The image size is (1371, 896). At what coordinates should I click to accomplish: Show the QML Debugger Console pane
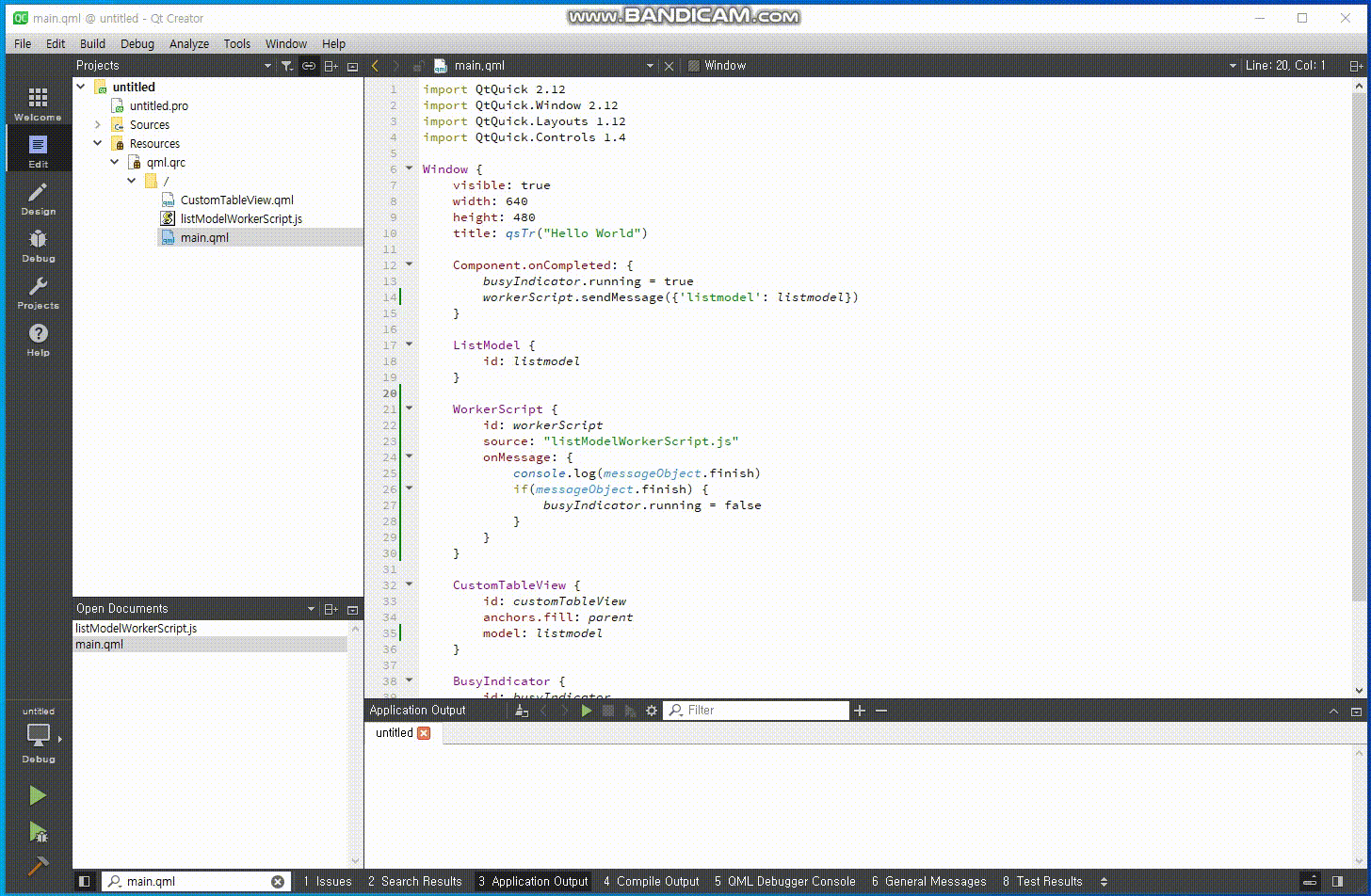pos(784,882)
